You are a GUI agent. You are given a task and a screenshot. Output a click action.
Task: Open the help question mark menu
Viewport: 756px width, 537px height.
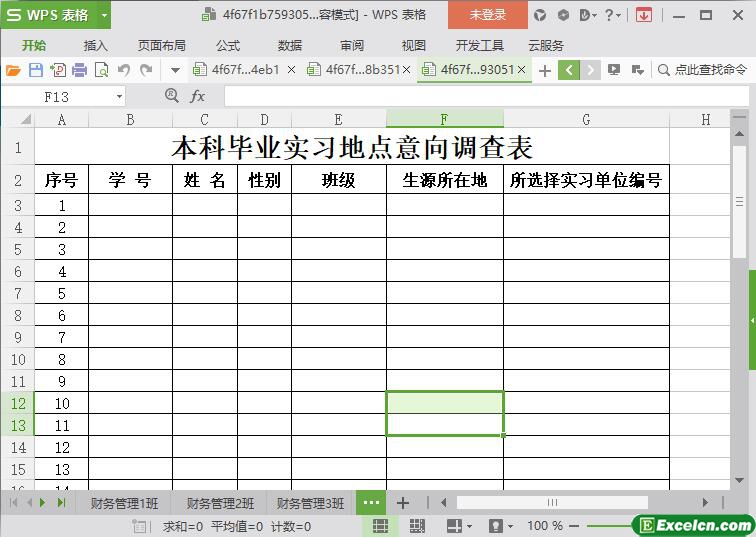[x=612, y=15]
